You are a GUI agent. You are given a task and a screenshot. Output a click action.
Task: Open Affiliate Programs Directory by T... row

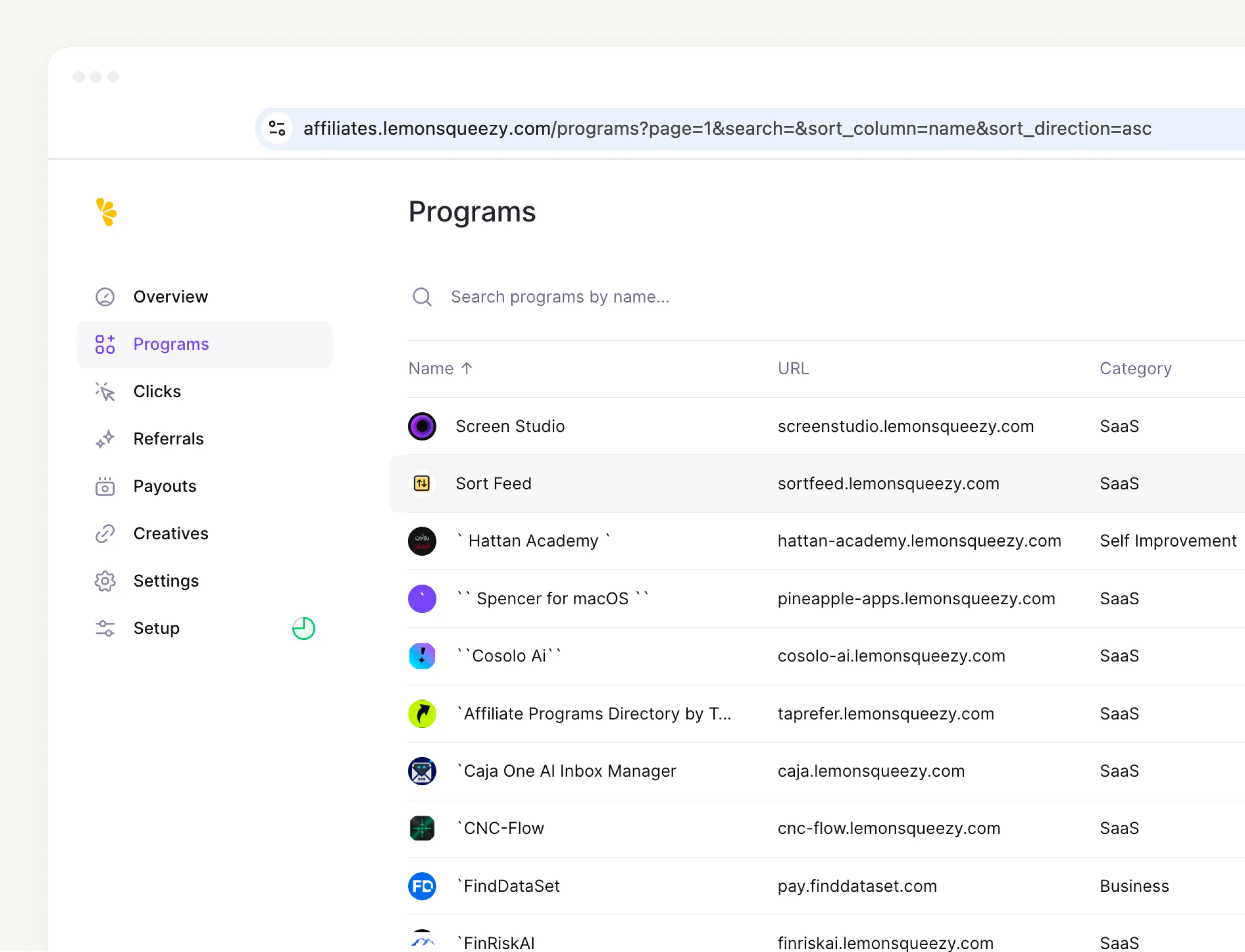(594, 713)
